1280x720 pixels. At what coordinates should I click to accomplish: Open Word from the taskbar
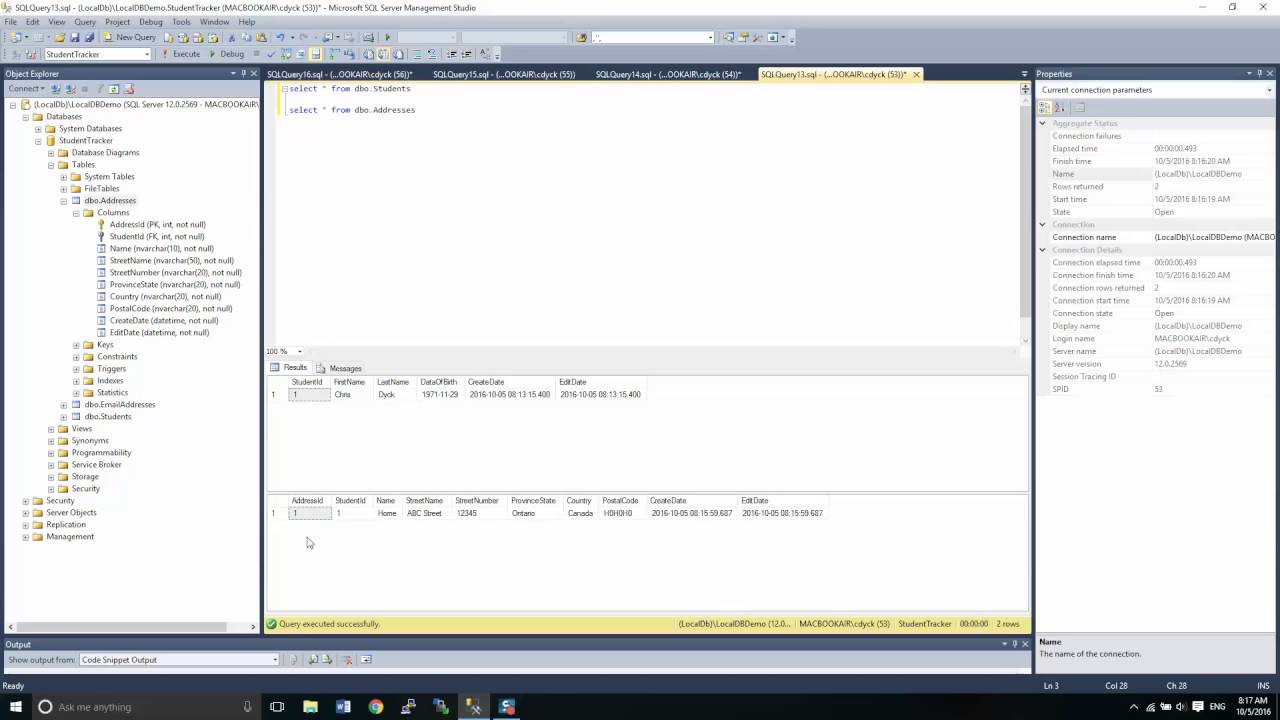click(343, 707)
